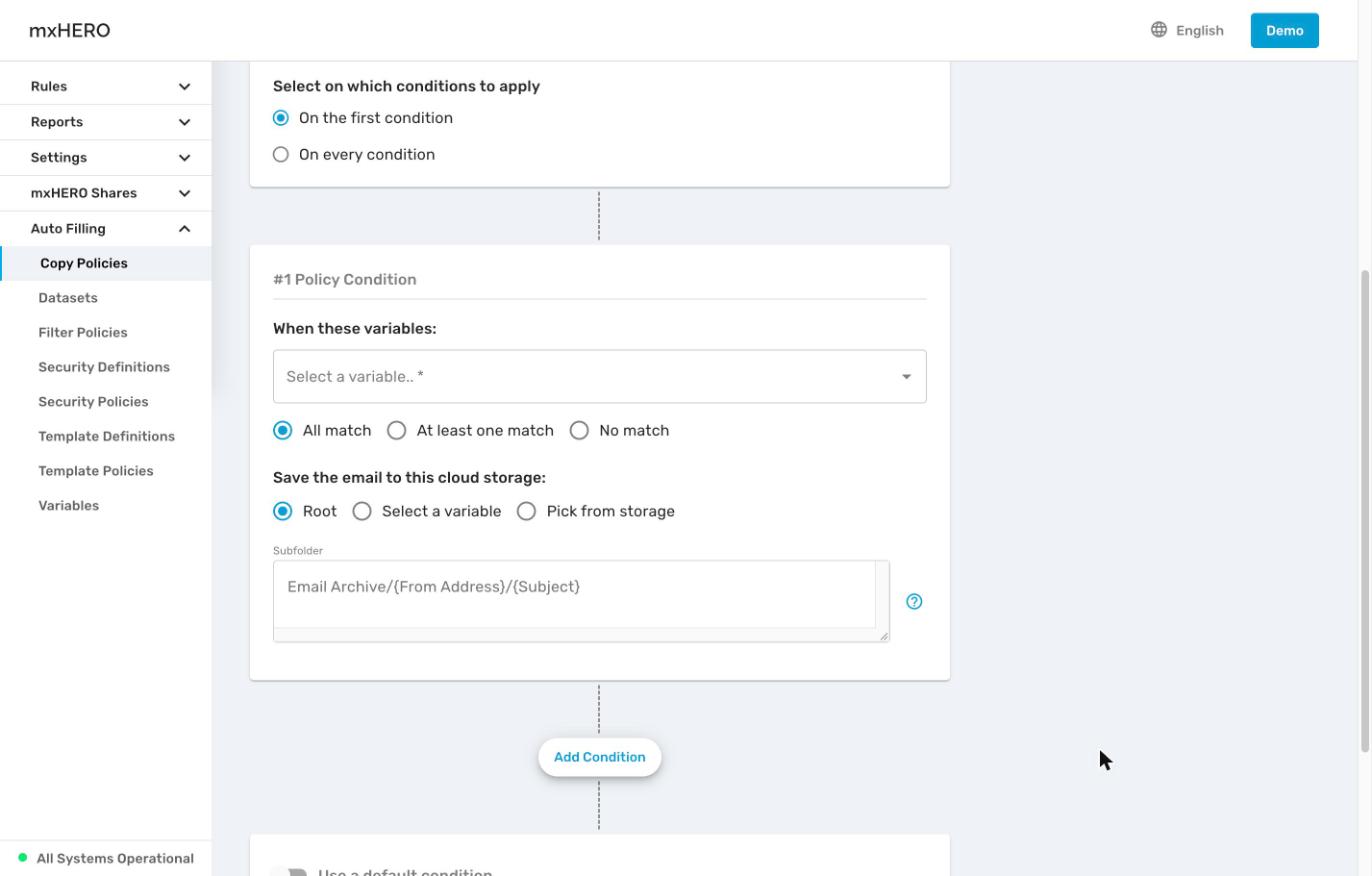1372x876 pixels.
Task: Expand the mxHERO Shares section
Action: tap(106, 193)
